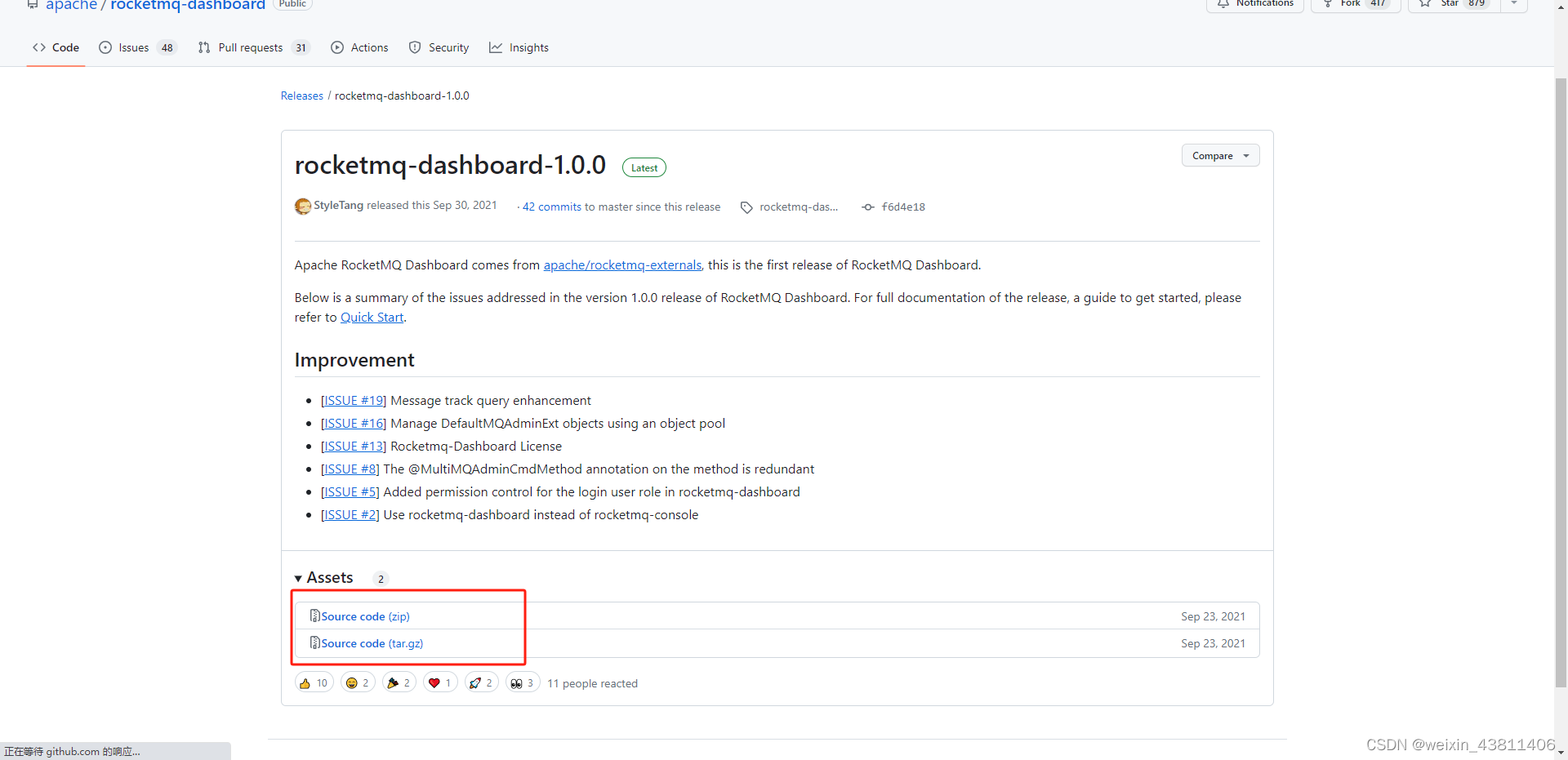The width and height of the screenshot is (1568, 760).
Task: Click the zip asset date Sep 23, 2021
Action: pos(1213,616)
